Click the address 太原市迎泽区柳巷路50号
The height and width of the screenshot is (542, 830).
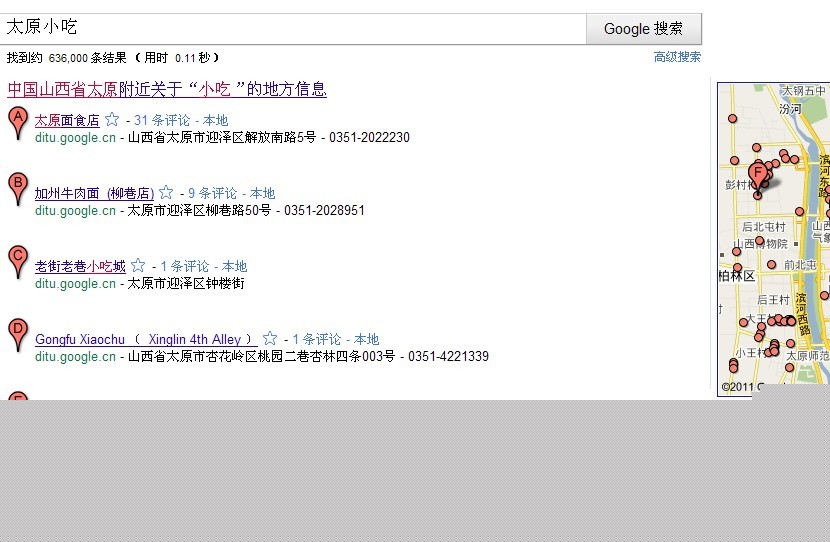(x=199, y=211)
